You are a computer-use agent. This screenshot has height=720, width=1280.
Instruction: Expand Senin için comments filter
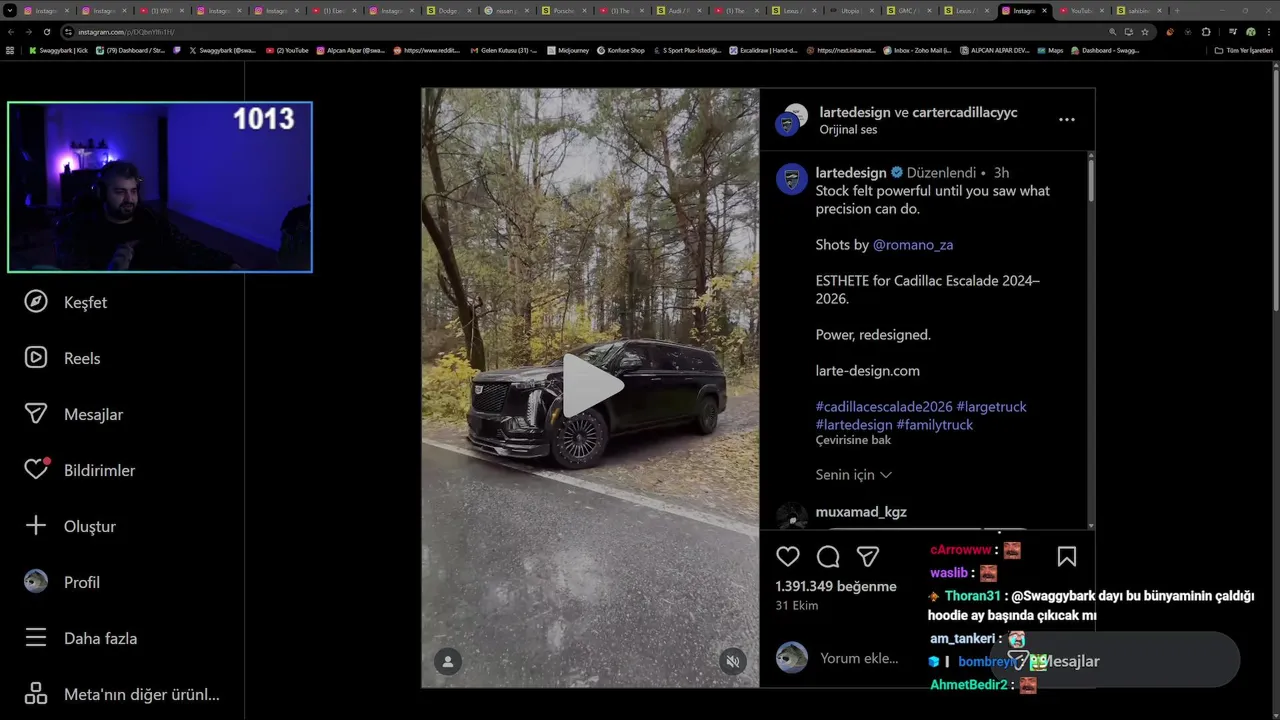tap(853, 475)
